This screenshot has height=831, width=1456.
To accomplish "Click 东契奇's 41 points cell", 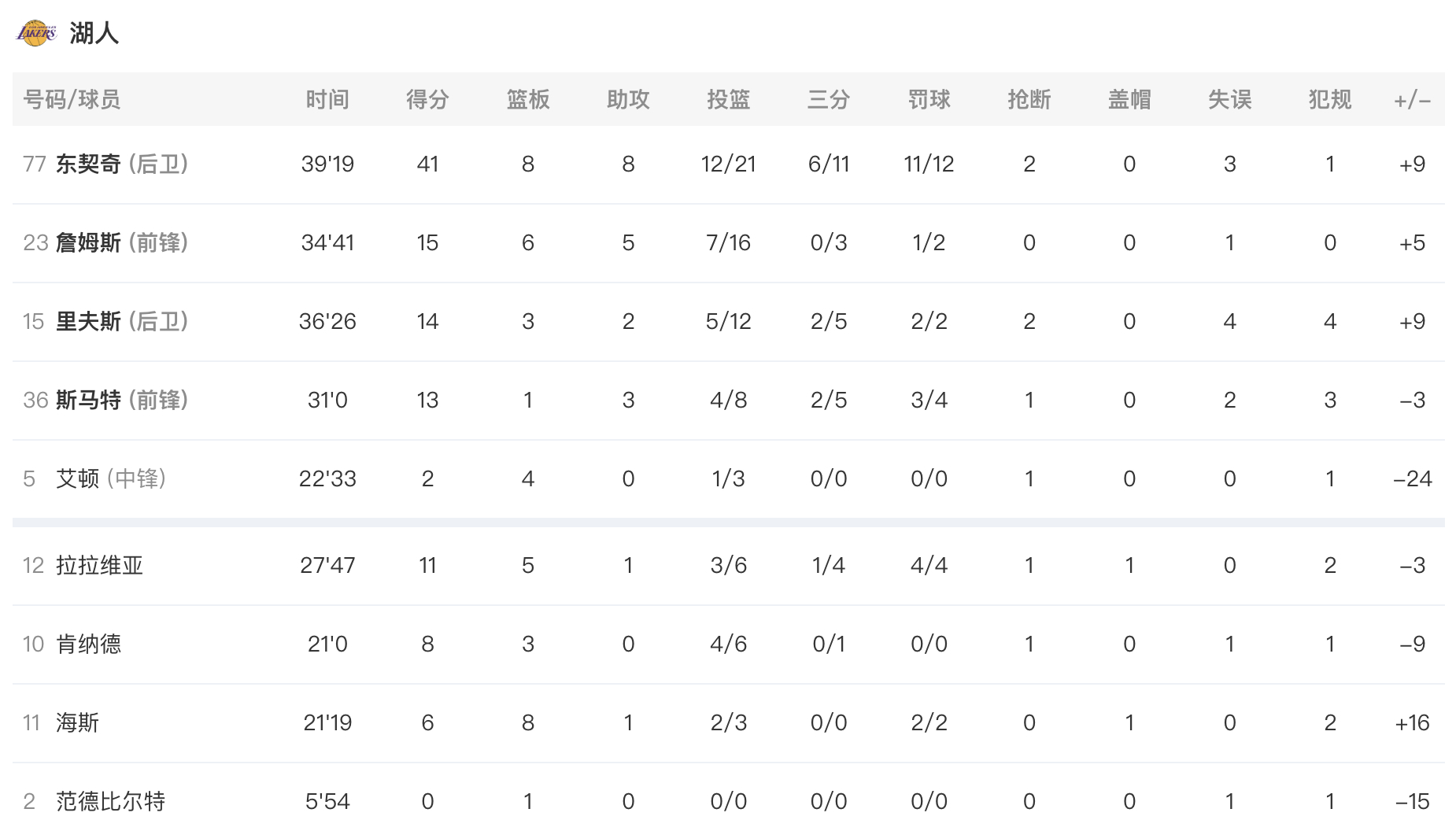I will 427,164.
